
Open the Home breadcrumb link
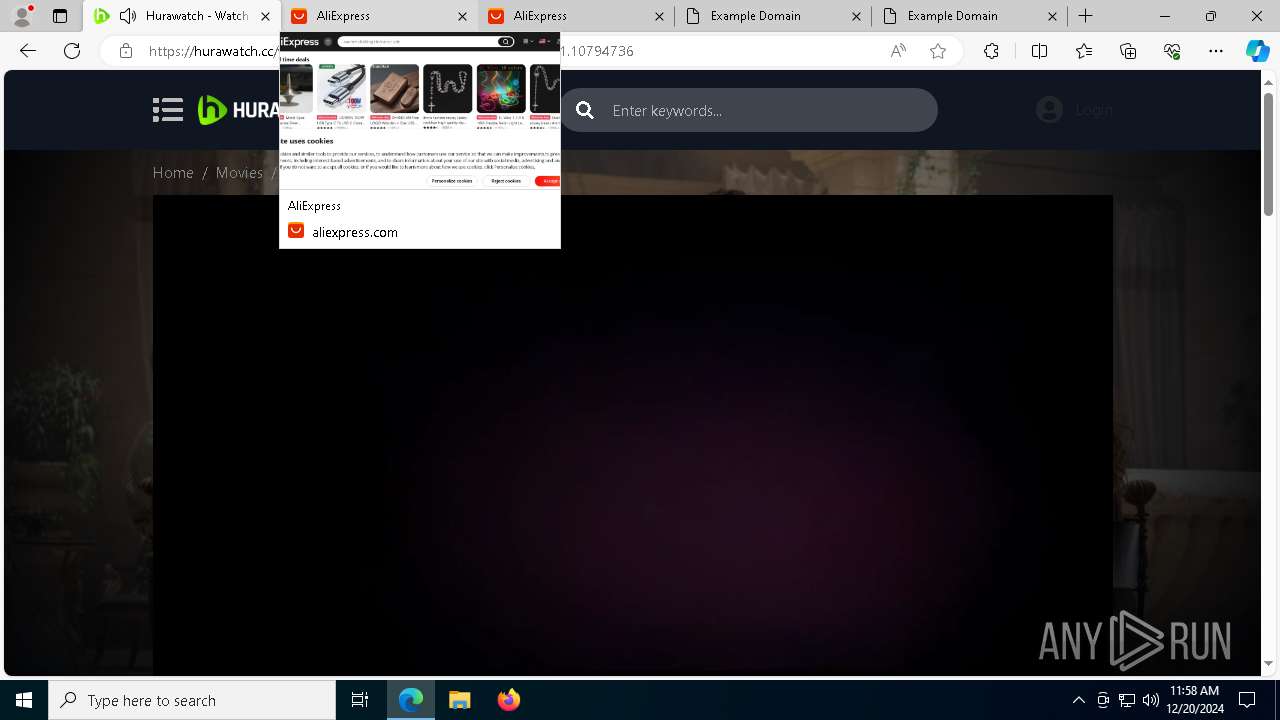point(173,172)
